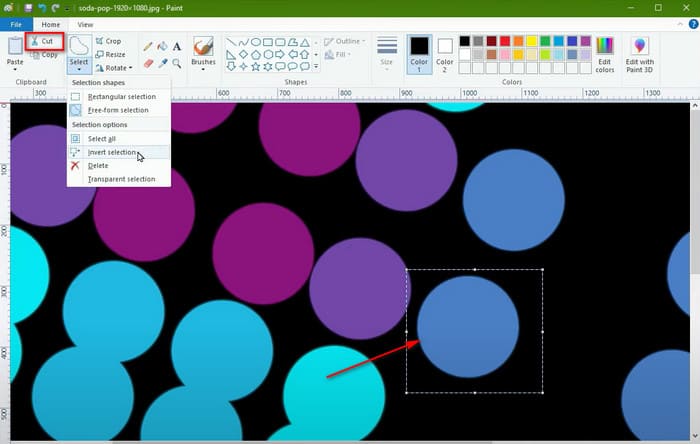The image size is (700, 444).
Task: Choose the Right arrow shape
Action: [280, 54]
